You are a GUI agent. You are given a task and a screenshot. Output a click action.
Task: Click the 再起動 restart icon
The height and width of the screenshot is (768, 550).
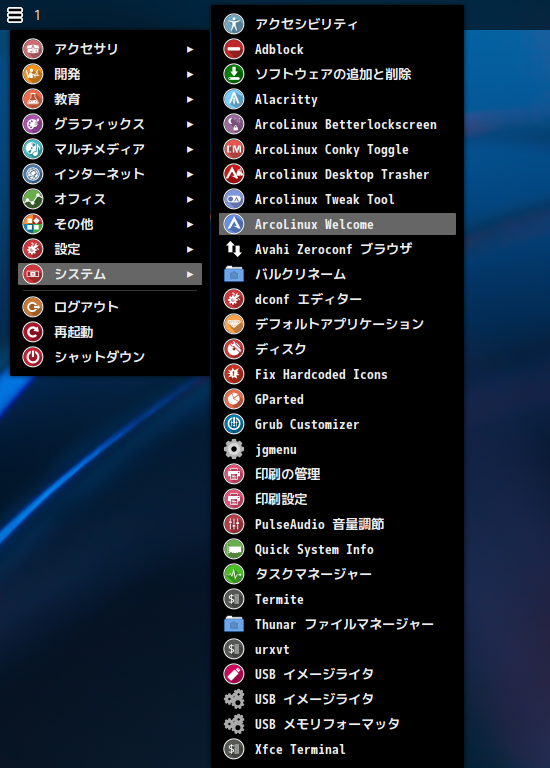33,332
